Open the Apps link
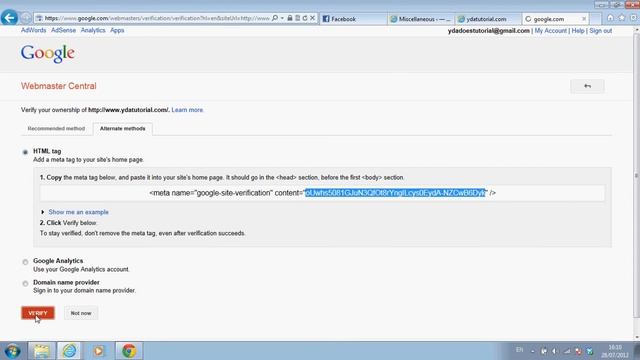This screenshot has width=640, height=360. 117,30
